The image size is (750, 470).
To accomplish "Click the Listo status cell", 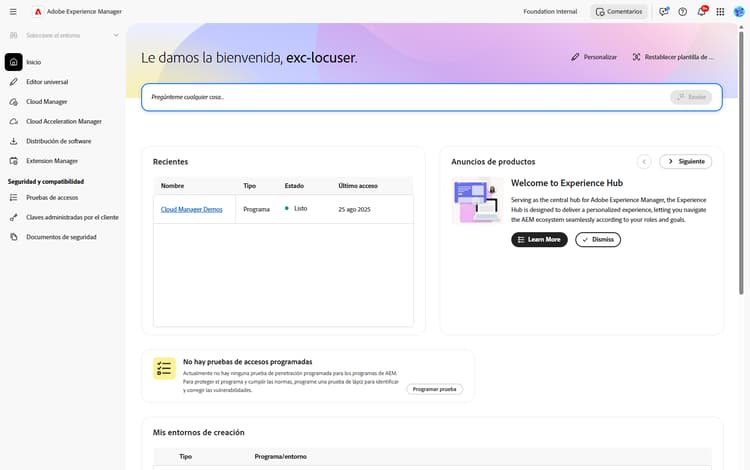I will pos(296,208).
